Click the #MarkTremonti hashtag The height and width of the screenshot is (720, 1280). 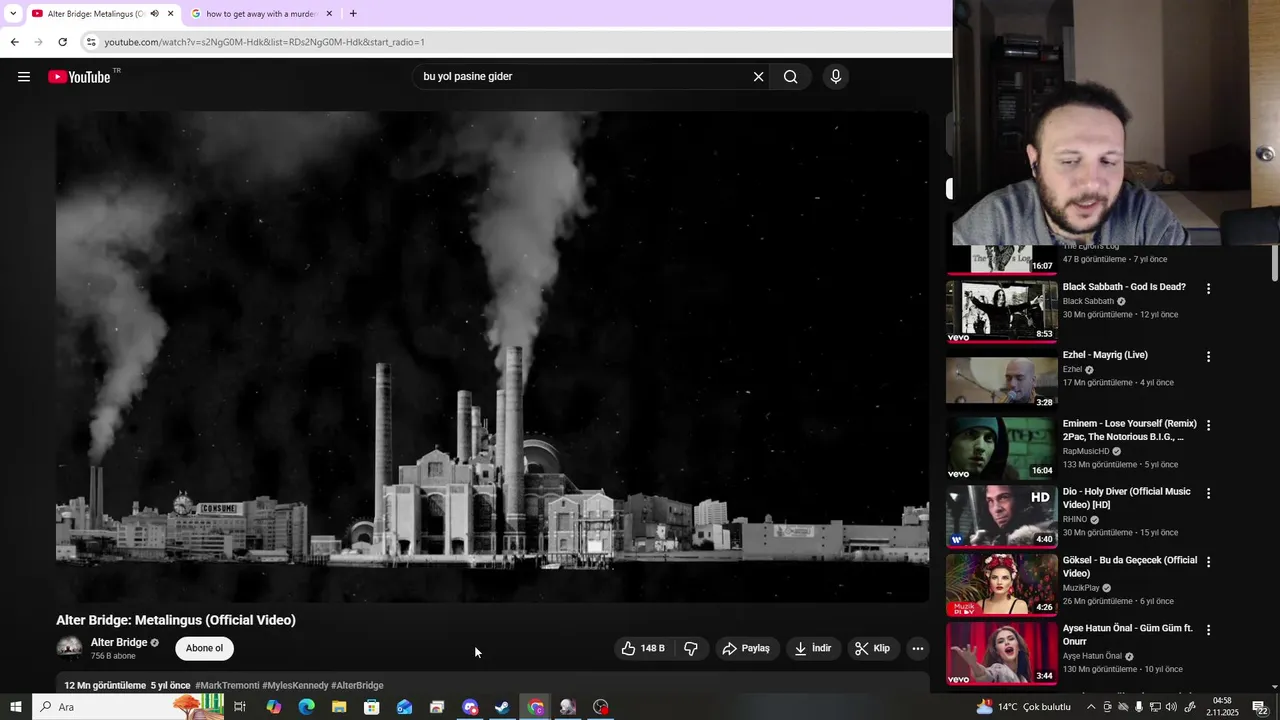(x=227, y=686)
